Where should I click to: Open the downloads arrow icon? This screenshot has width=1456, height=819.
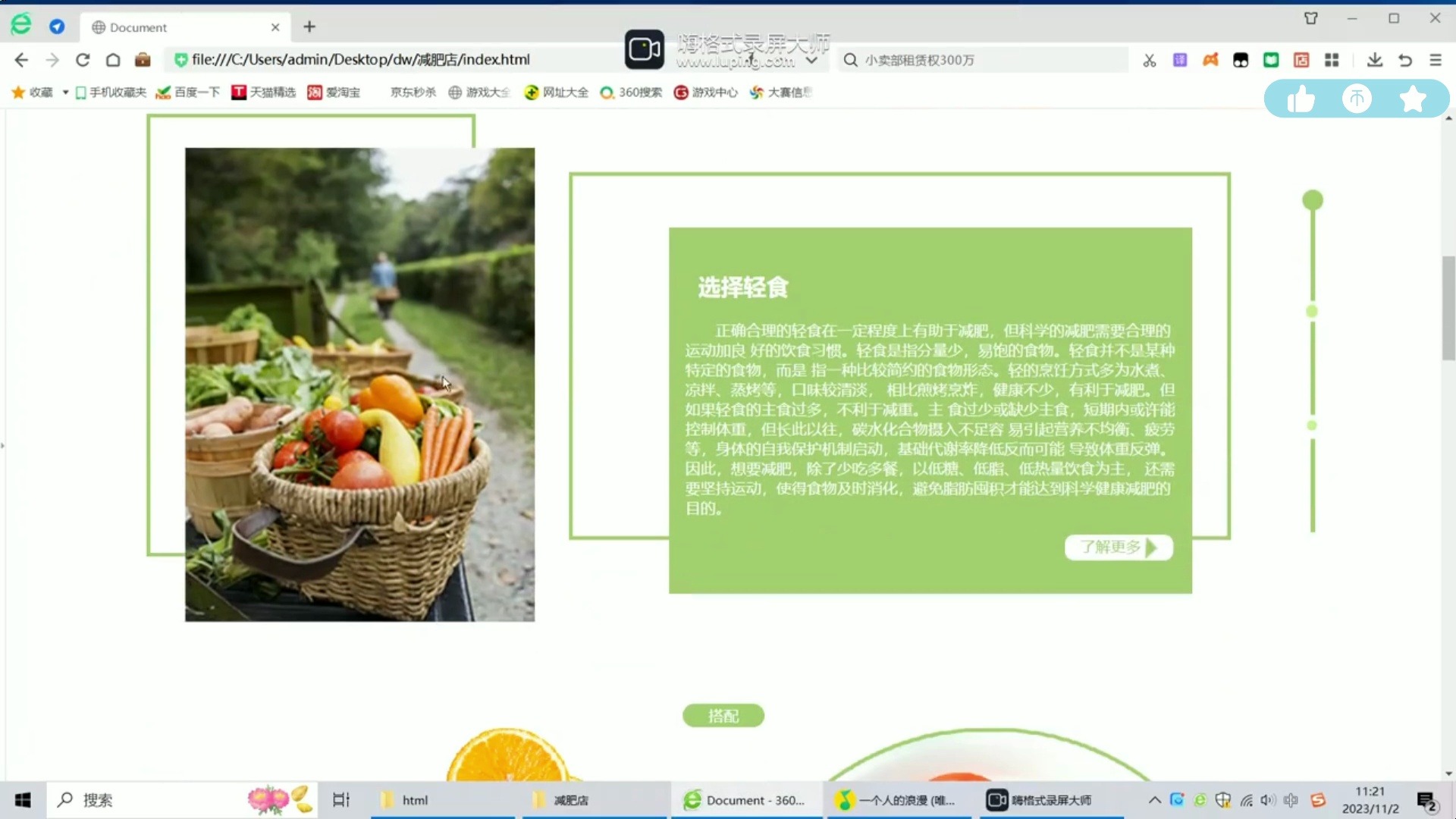click(1375, 60)
